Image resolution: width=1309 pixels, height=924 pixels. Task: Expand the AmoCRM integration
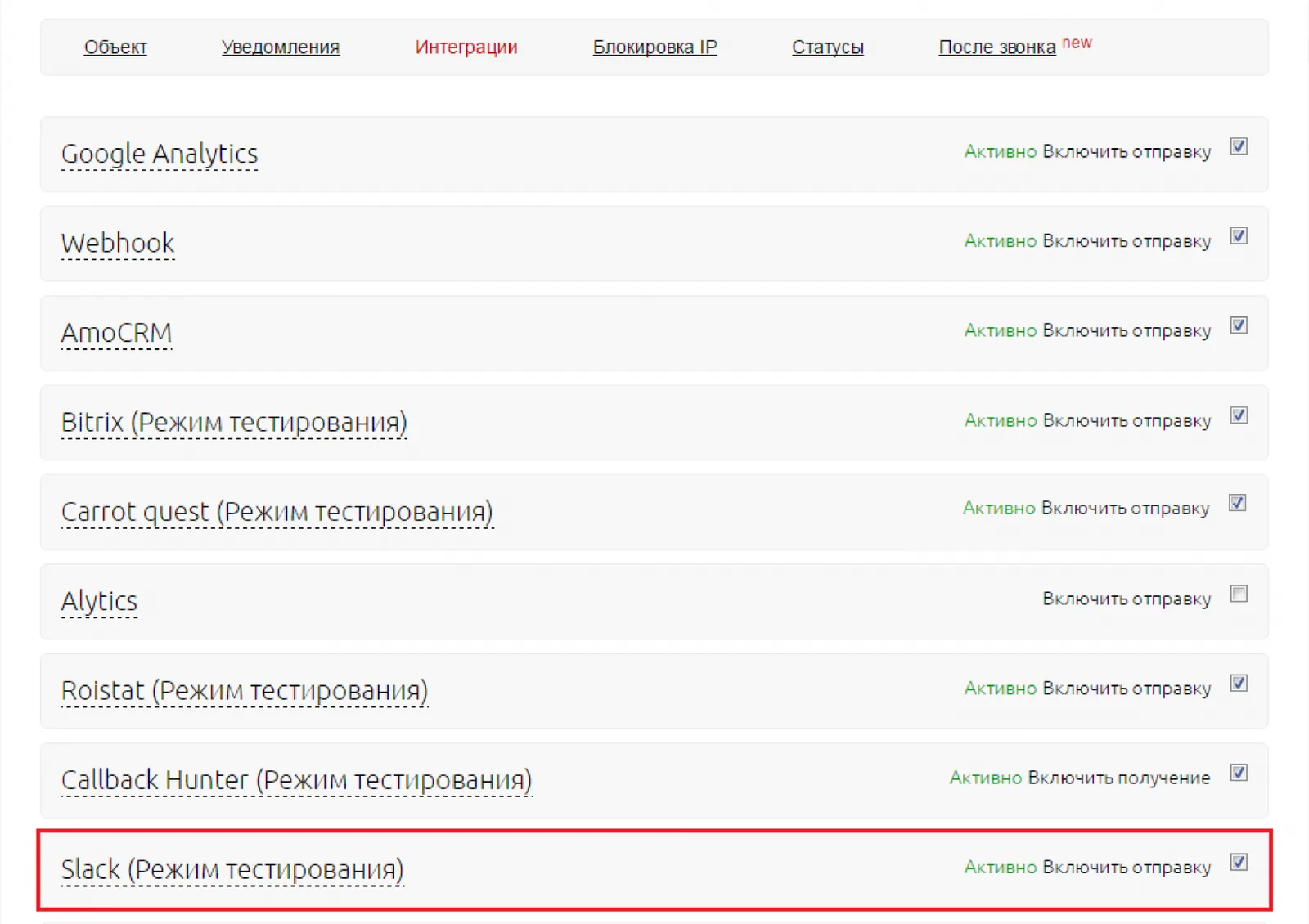pyautogui.click(x=116, y=333)
